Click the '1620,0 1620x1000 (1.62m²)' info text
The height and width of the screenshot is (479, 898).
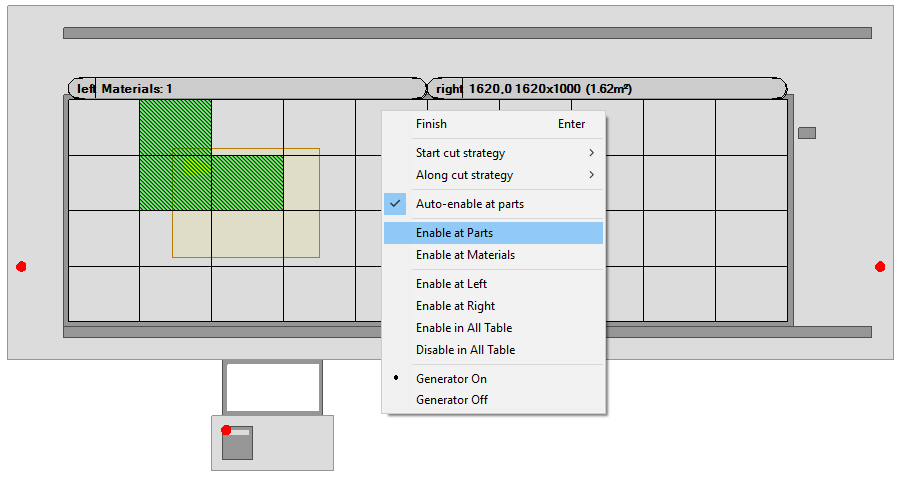[x=550, y=89]
